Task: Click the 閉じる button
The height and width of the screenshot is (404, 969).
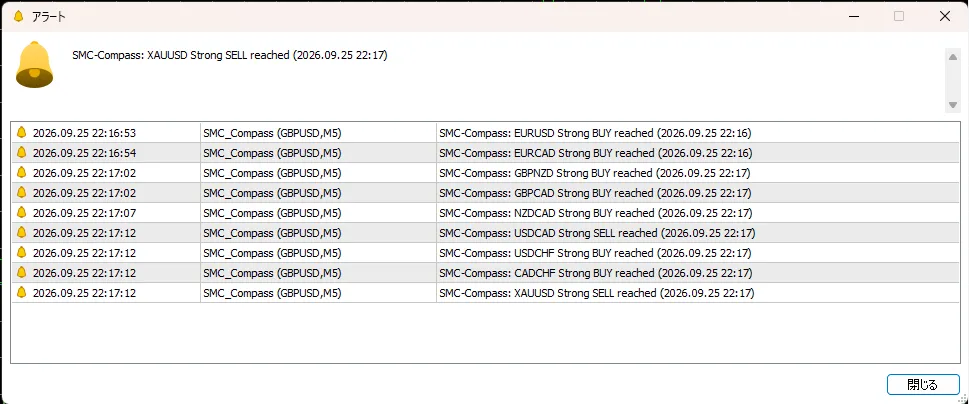Action: tap(922, 385)
